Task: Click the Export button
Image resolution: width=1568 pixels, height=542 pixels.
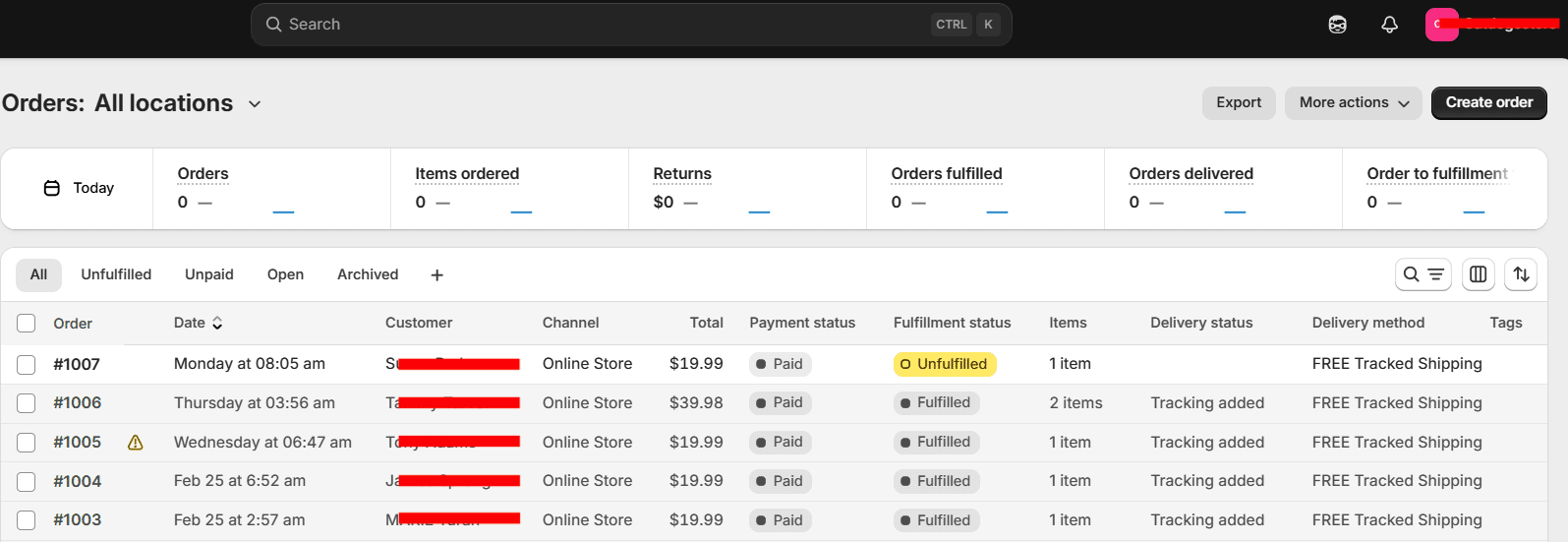Action: click(x=1238, y=103)
